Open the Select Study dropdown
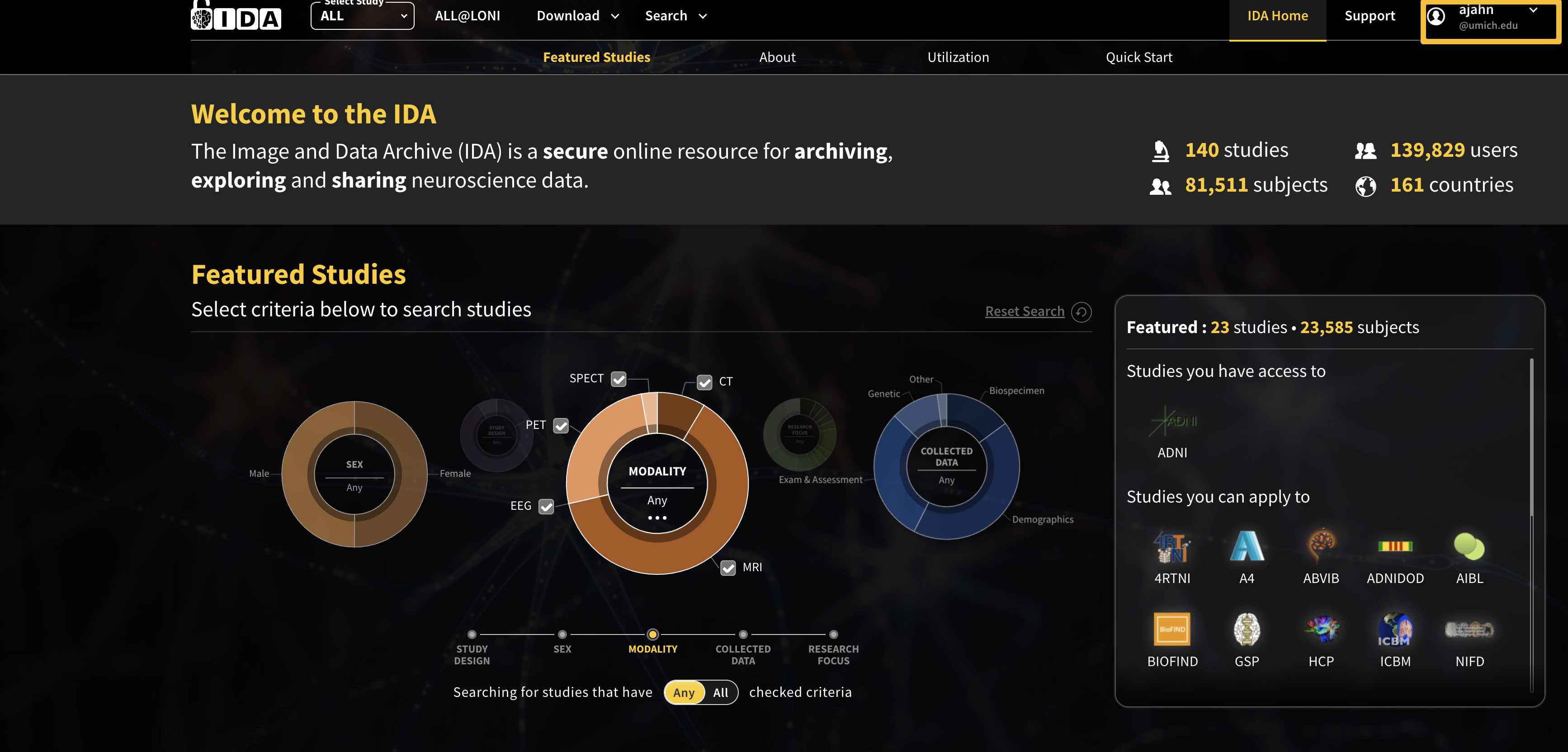The width and height of the screenshot is (1568, 752). pyautogui.click(x=362, y=16)
